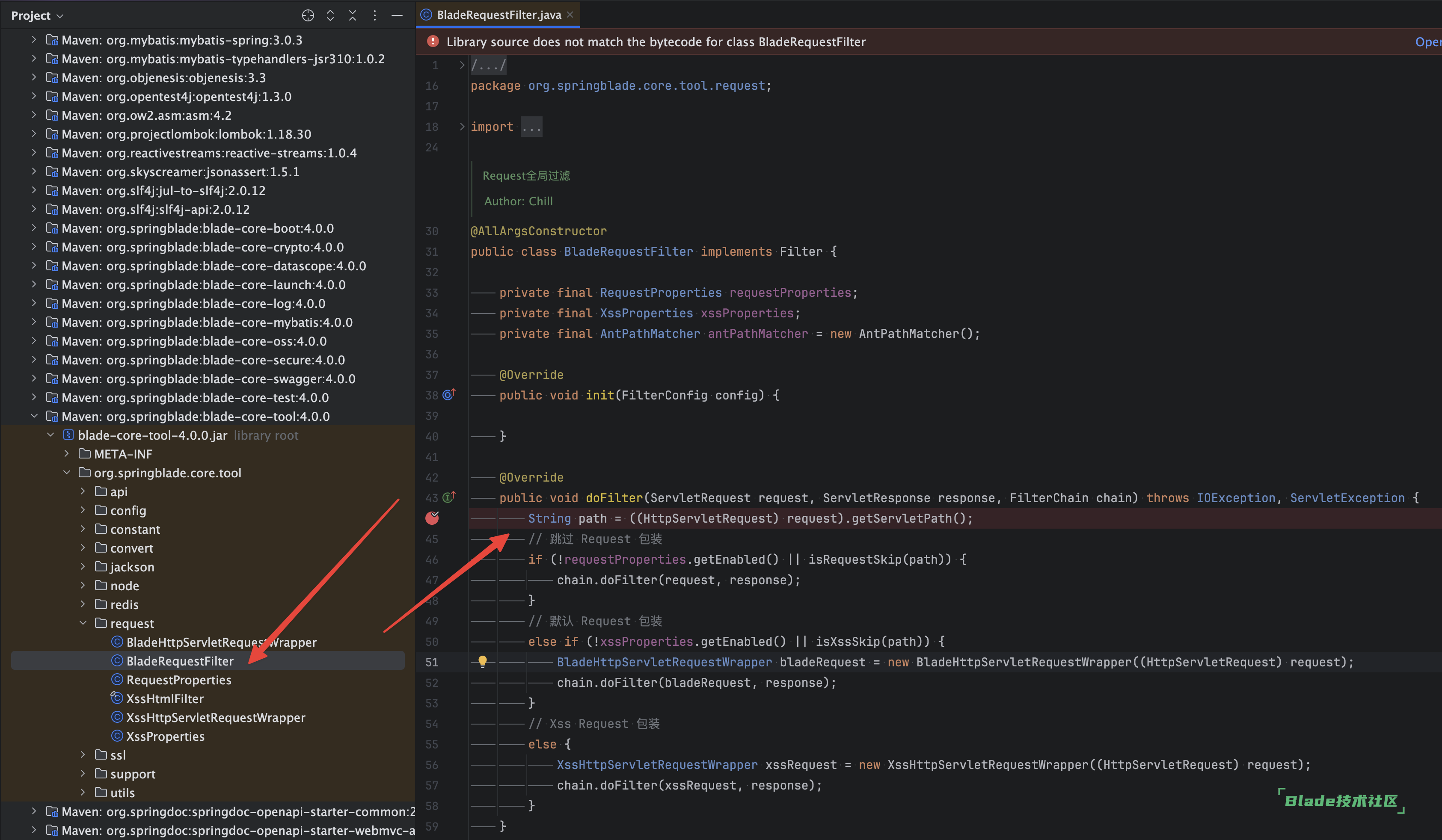Image resolution: width=1442 pixels, height=840 pixels.
Task: Click Collapse All in Project panel toolbar
Action: tap(353, 15)
